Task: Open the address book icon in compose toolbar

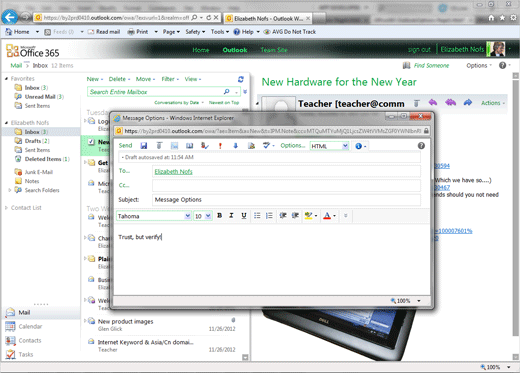Action: pos(189,146)
